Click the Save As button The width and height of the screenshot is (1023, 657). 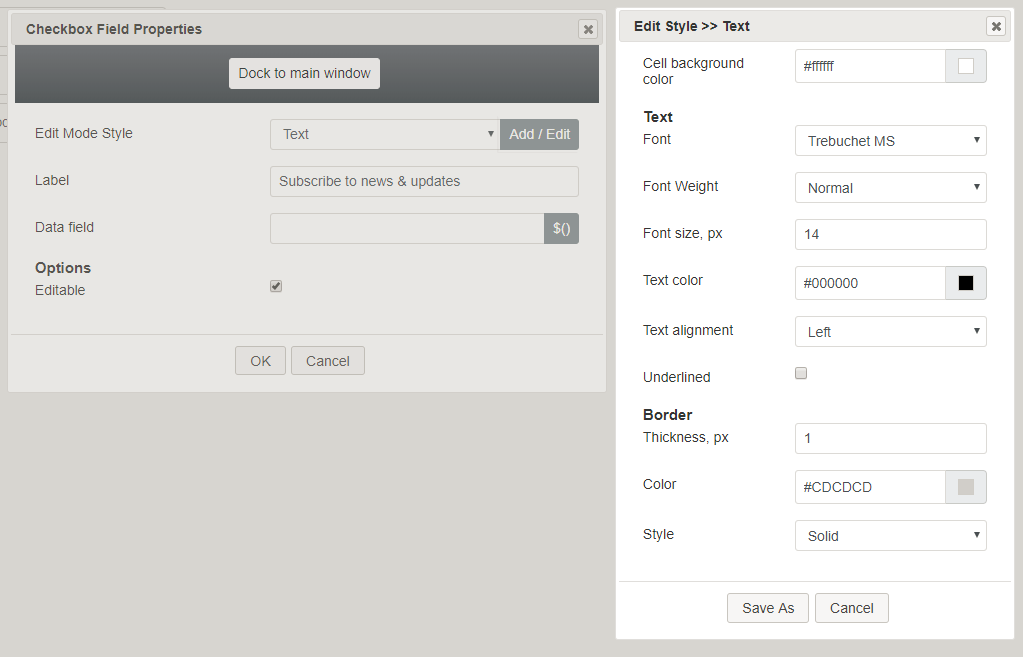point(768,608)
